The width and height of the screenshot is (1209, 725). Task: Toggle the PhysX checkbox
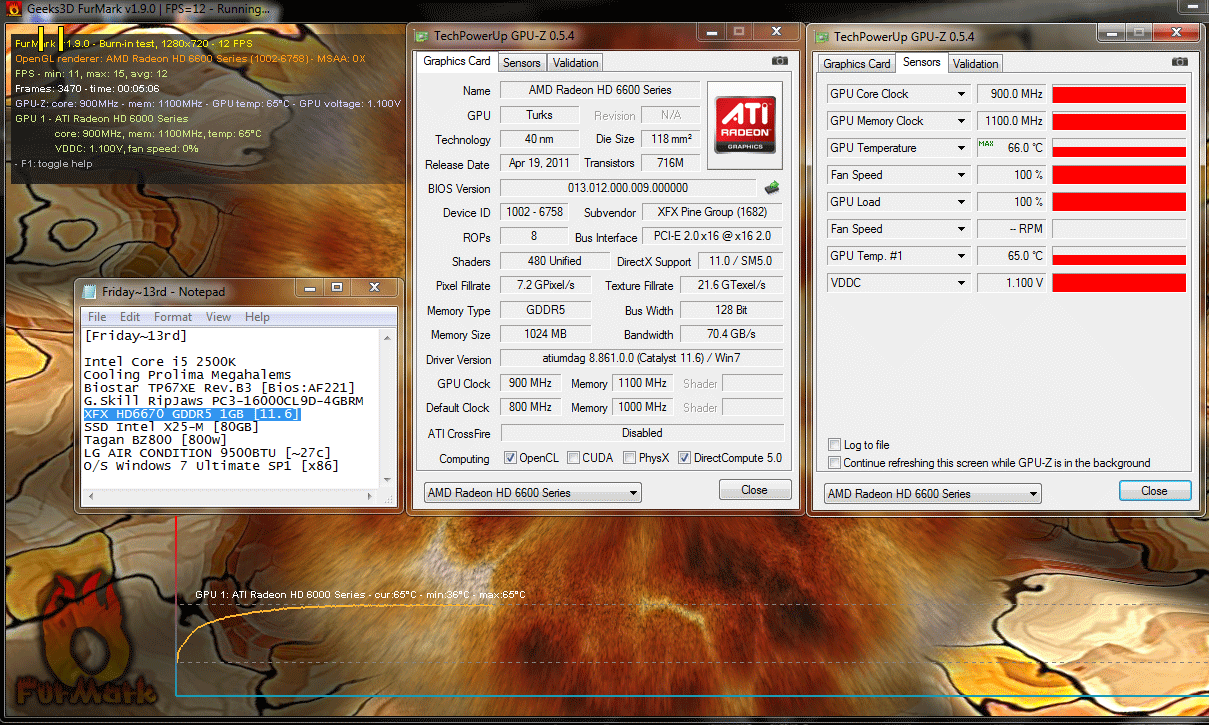pos(629,458)
